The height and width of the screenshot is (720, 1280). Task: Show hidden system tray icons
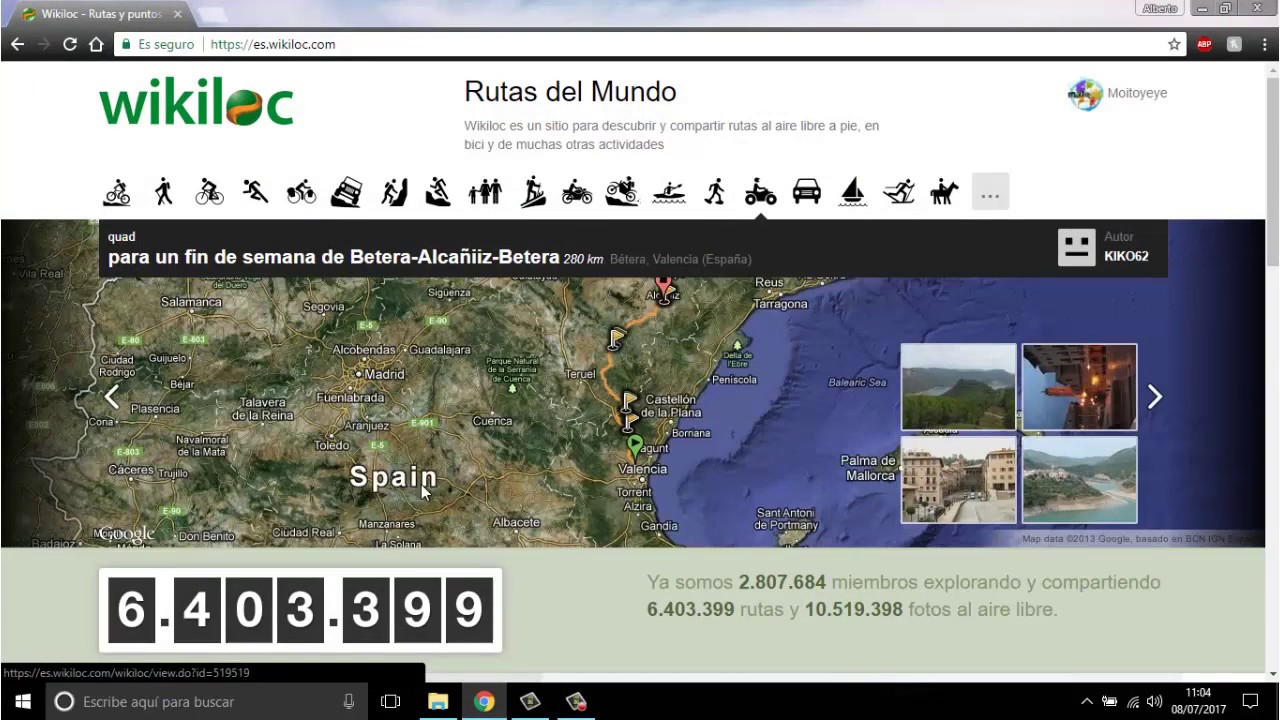(1087, 701)
